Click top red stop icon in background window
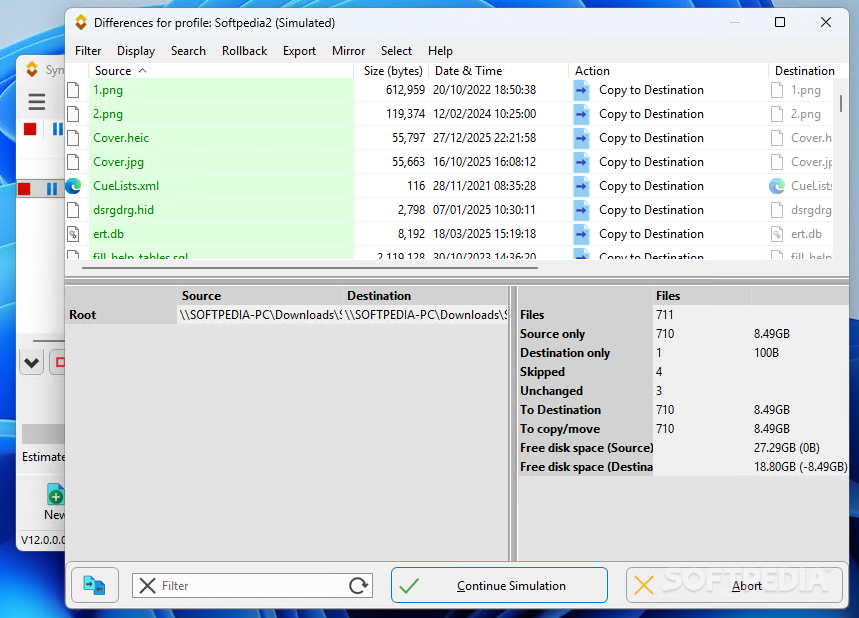The width and height of the screenshot is (859, 618). 30,129
